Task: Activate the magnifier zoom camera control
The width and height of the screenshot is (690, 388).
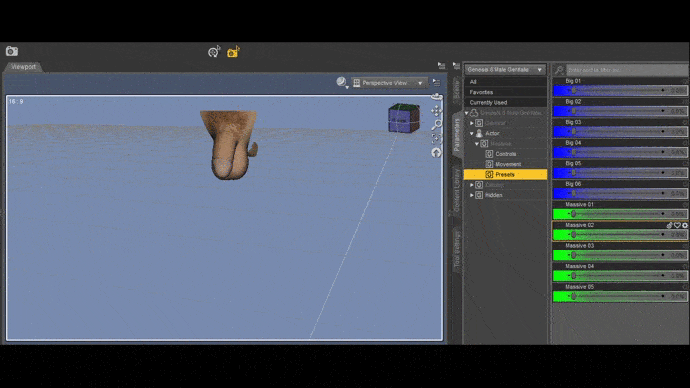Action: pyautogui.click(x=436, y=125)
